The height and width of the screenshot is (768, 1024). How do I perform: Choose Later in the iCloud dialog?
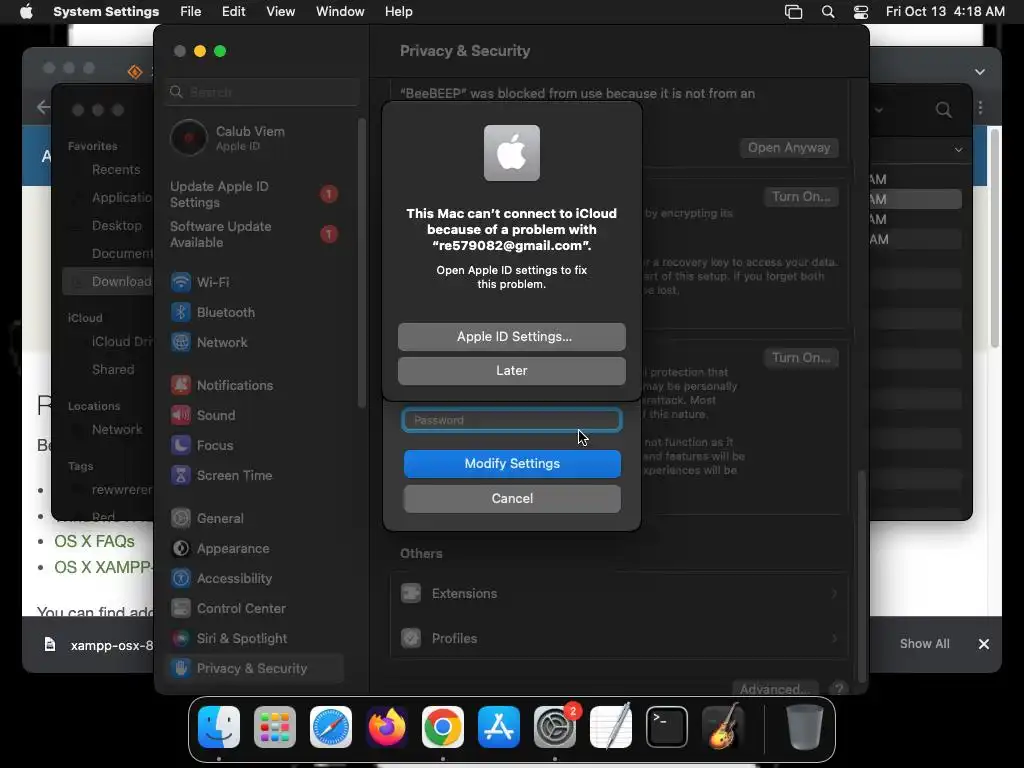[x=511, y=370]
